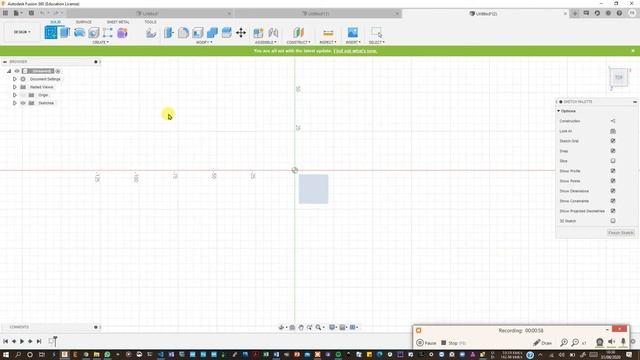
Task: Select the New Component tool
Action: (x=258, y=32)
